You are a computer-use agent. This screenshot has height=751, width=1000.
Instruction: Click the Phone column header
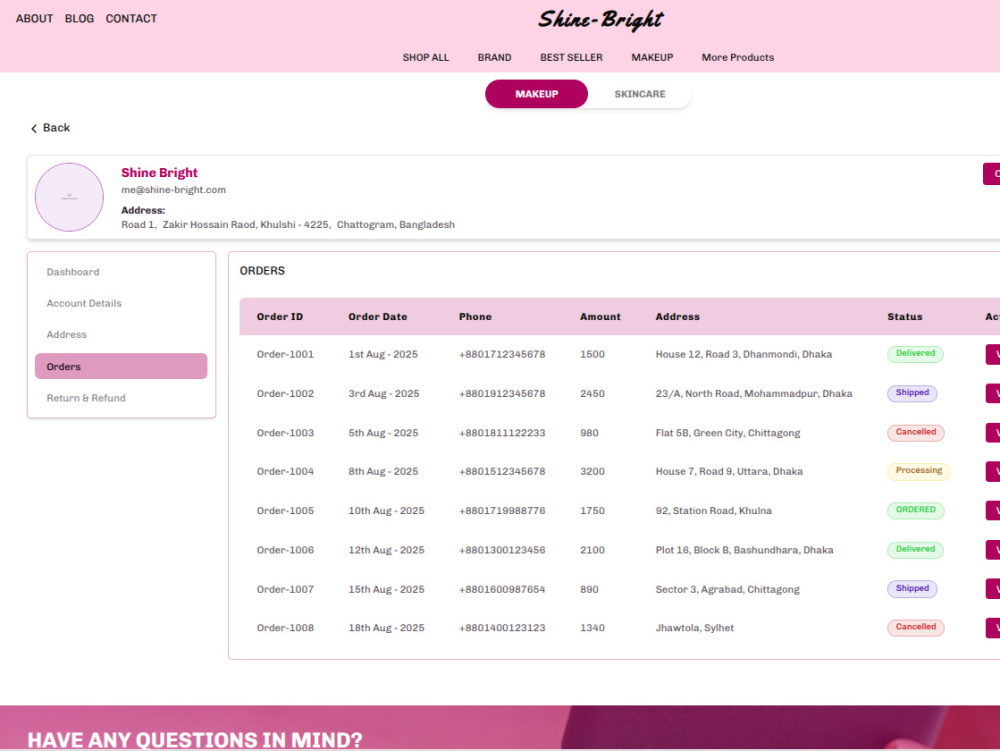[x=475, y=317]
